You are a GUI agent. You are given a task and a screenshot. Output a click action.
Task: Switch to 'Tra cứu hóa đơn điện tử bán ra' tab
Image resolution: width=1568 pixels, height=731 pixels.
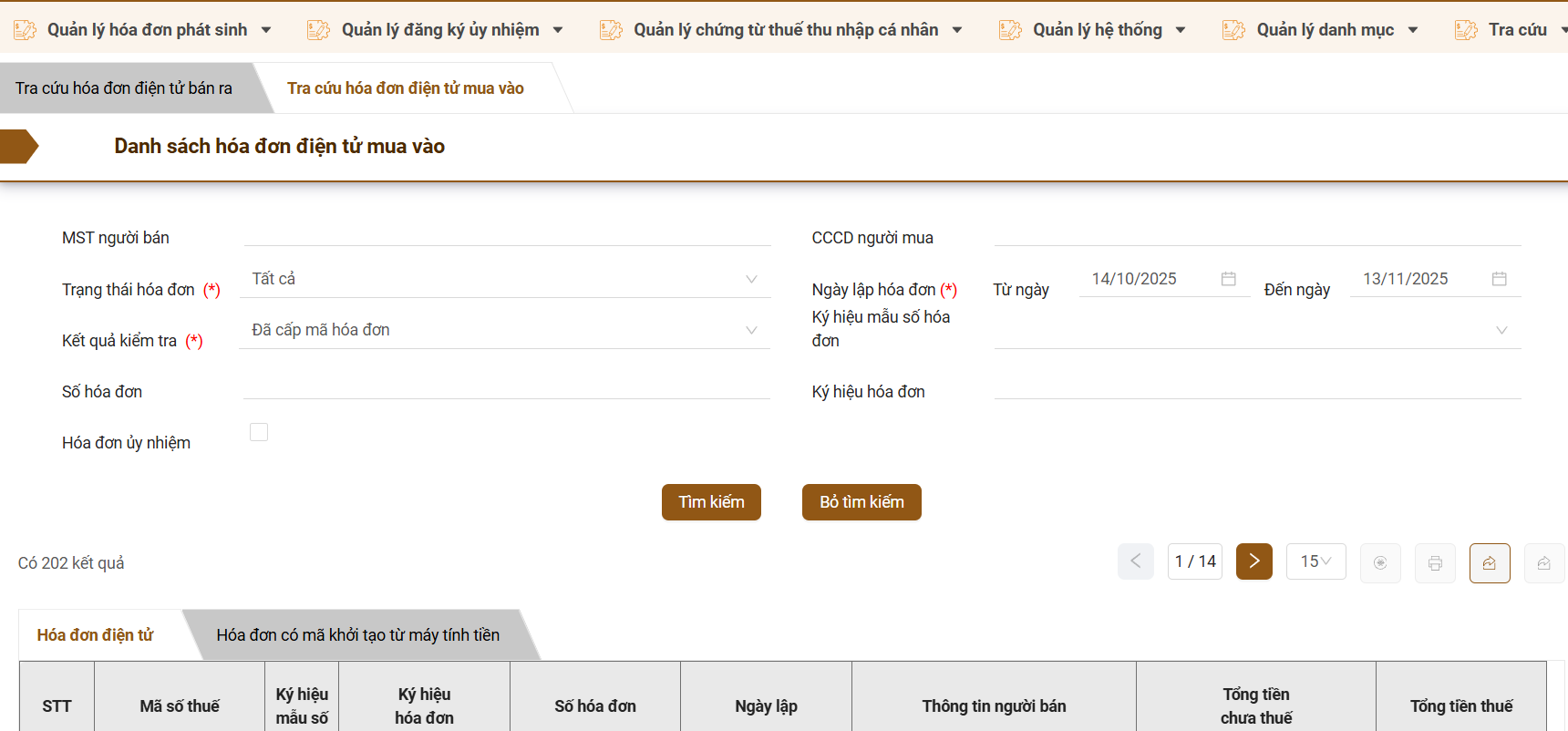coord(124,88)
